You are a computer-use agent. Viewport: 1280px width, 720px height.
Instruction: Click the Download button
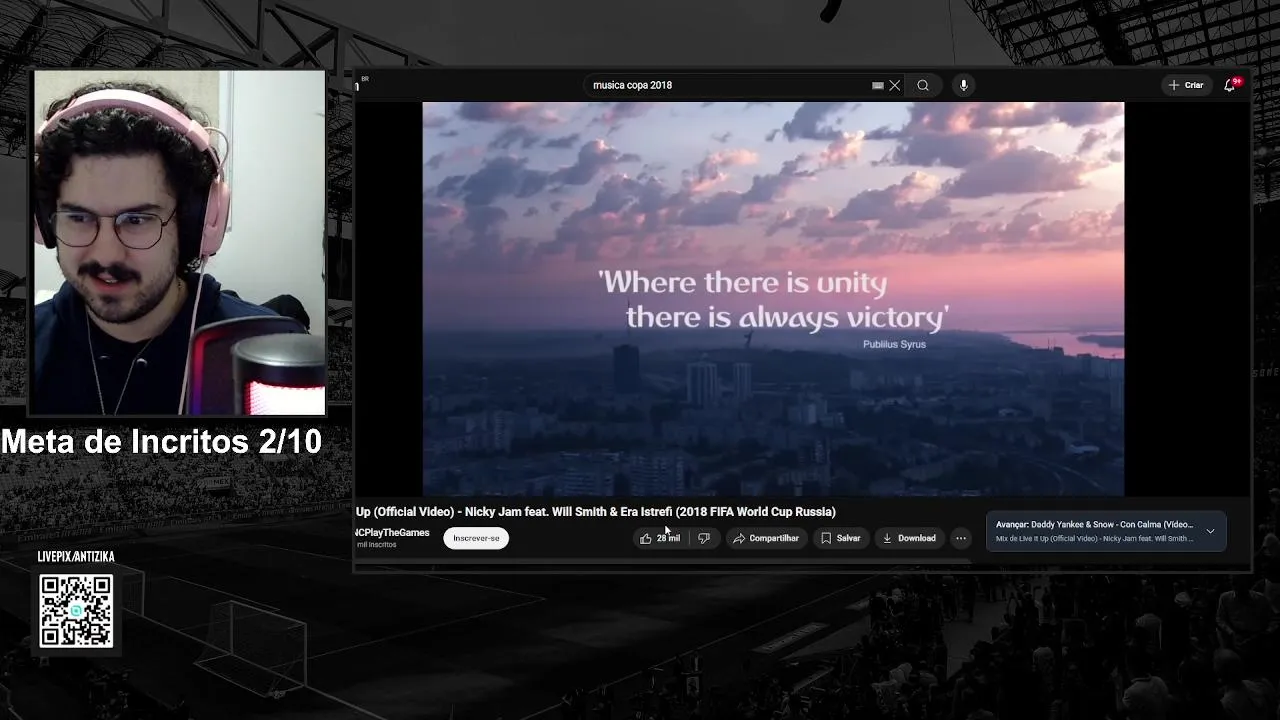coord(909,538)
